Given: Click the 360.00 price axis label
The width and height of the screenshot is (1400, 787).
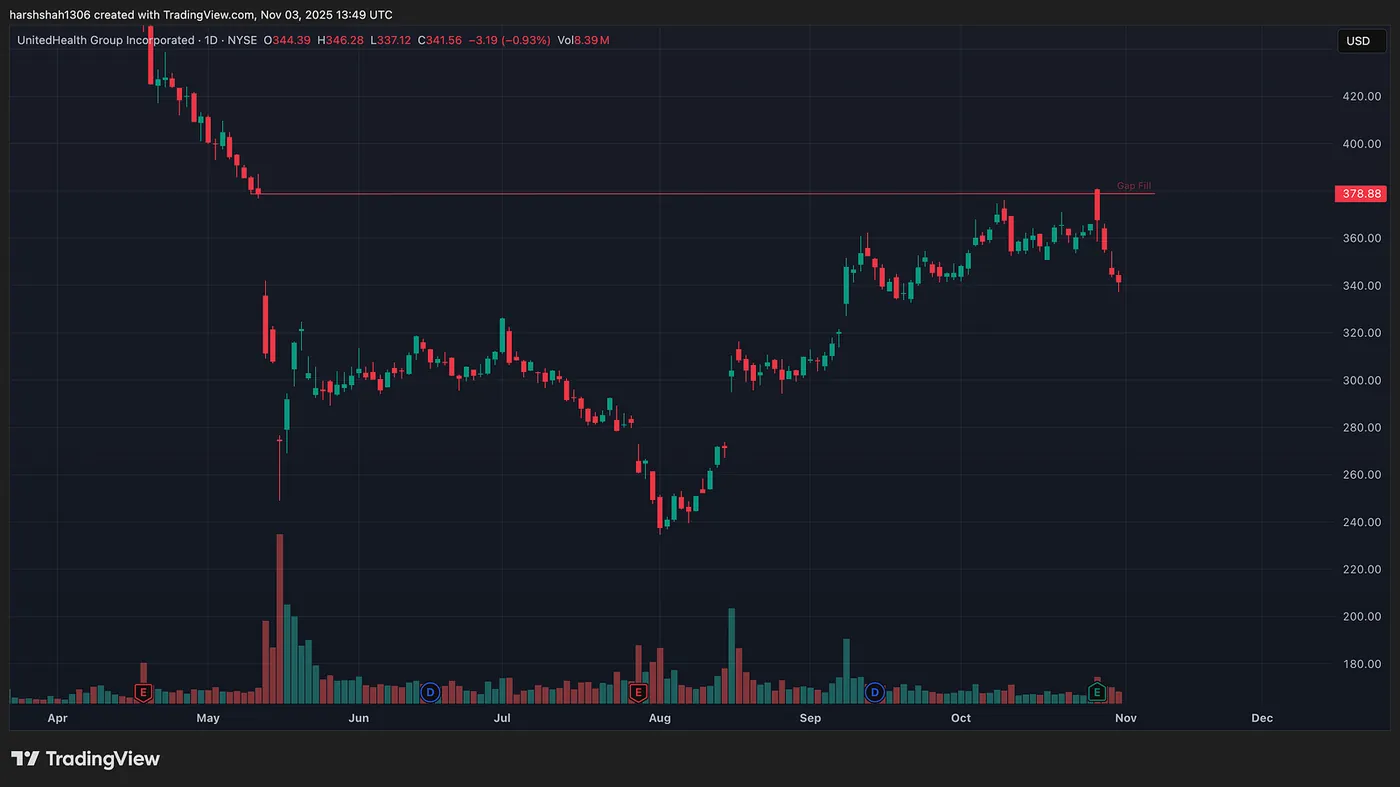Looking at the screenshot, I should (1362, 238).
